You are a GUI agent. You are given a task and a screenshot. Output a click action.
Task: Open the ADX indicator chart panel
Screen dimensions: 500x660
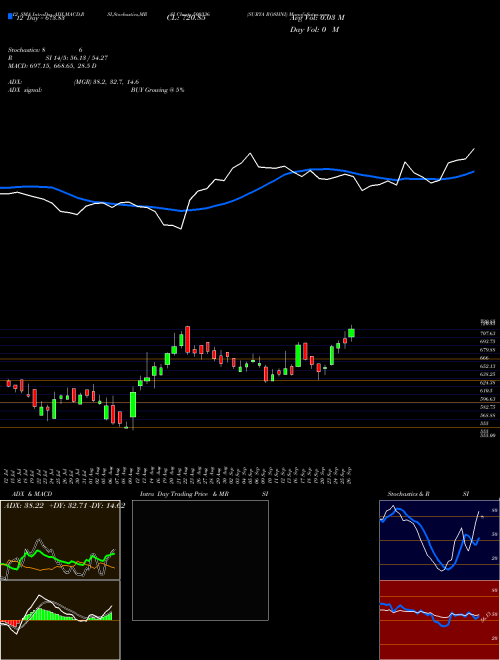(x=60, y=540)
